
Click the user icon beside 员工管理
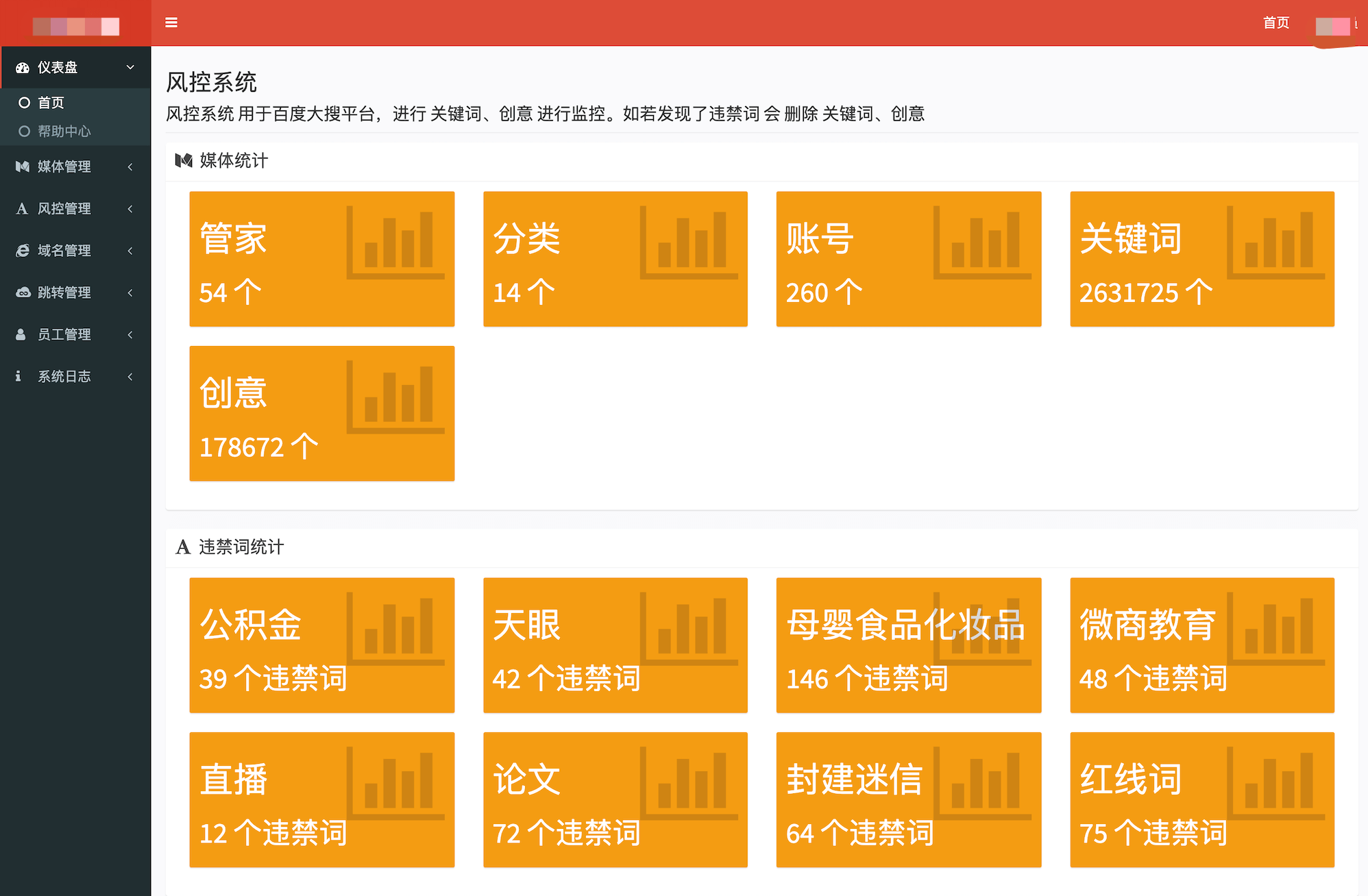tap(21, 334)
